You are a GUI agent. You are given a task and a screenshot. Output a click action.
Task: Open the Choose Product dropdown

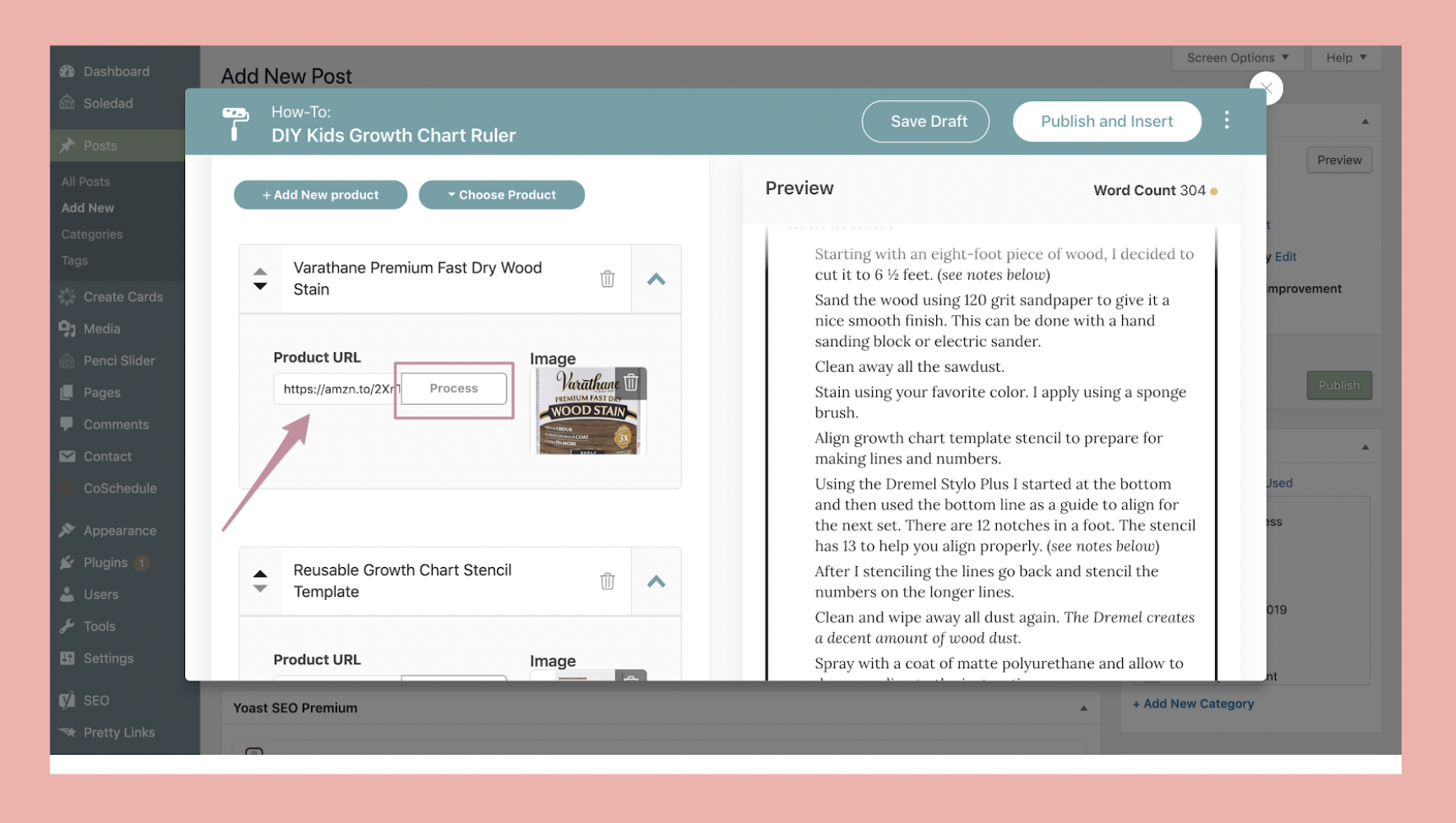coord(502,194)
